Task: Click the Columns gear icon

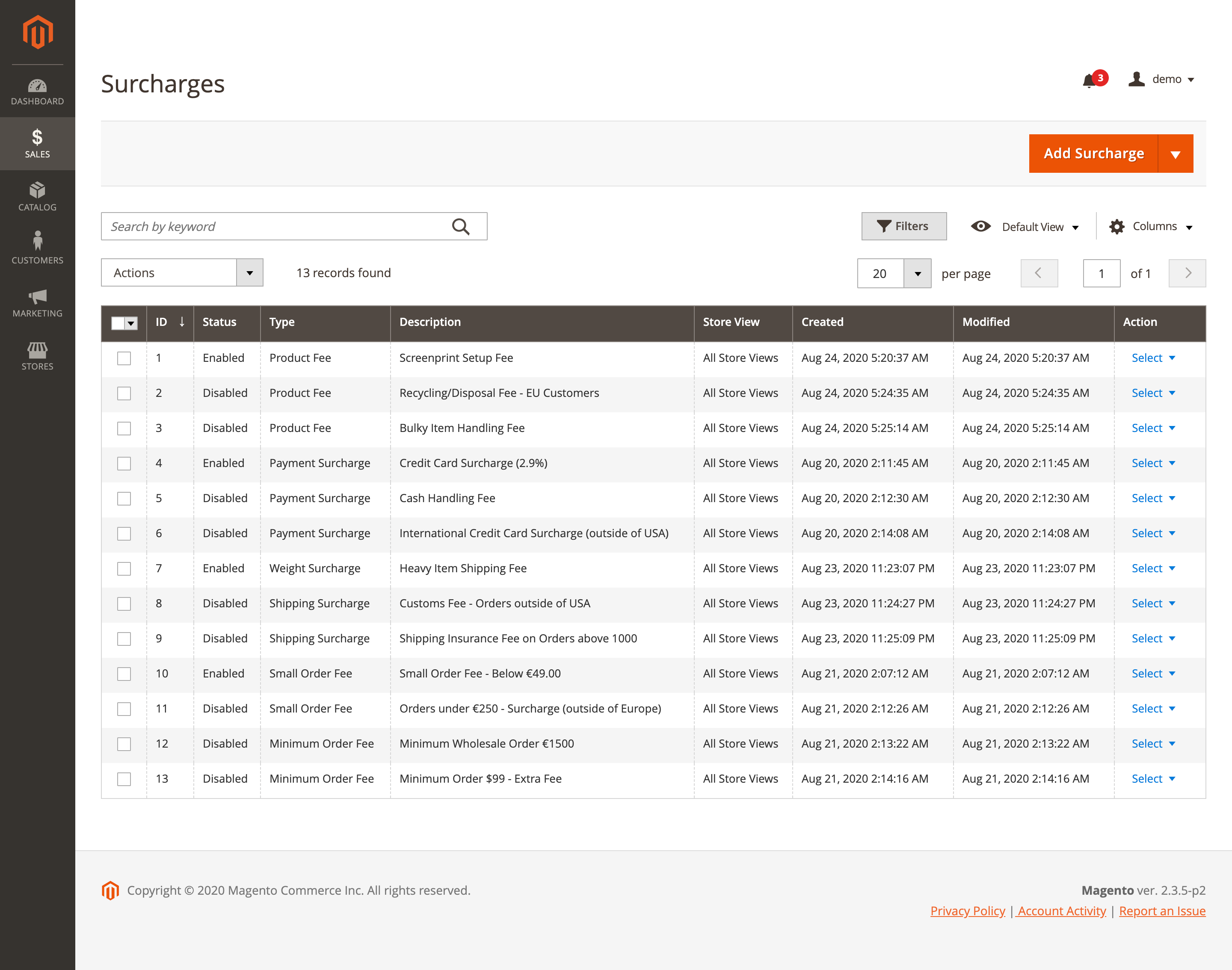Action: coord(1116,227)
